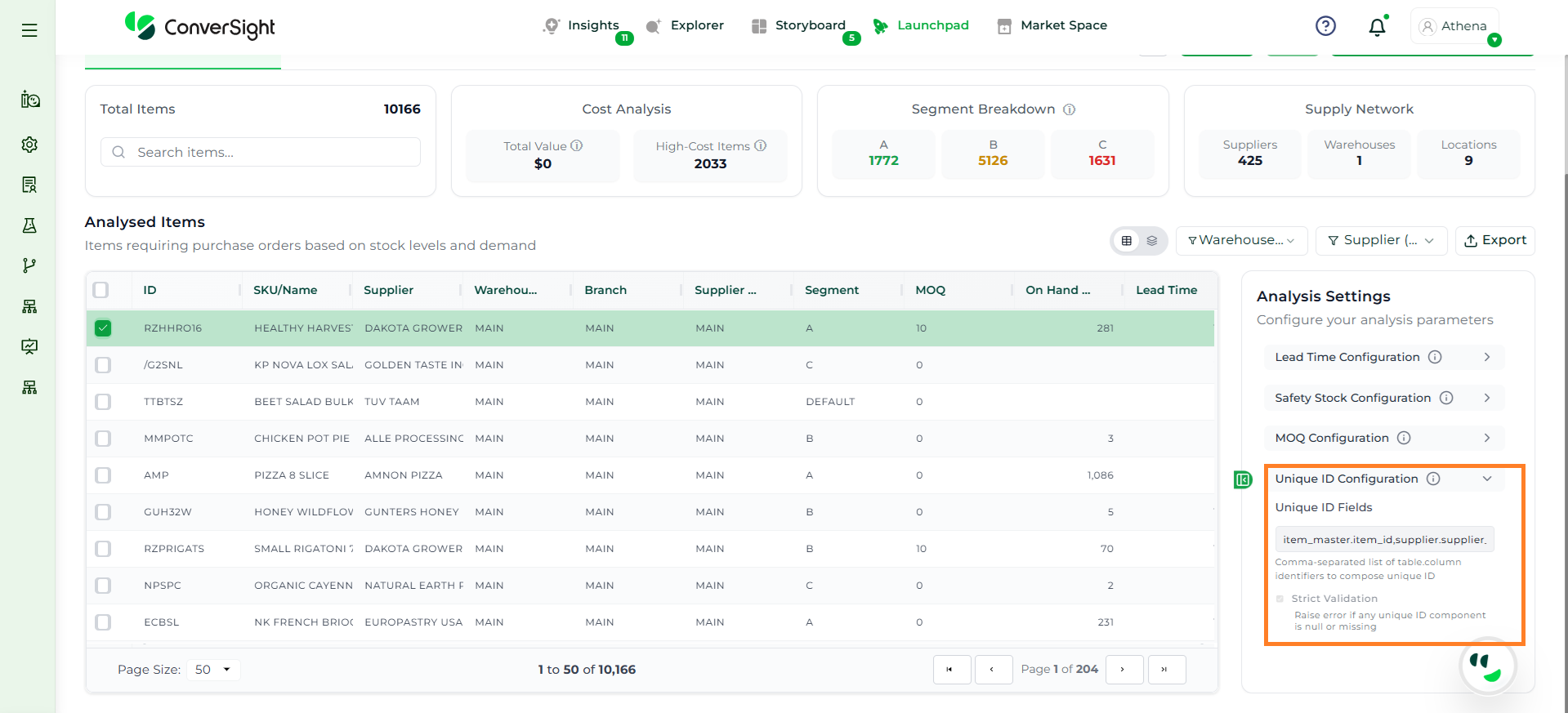The width and height of the screenshot is (1568, 713).
Task: Open the hamburger menu
Action: click(29, 30)
